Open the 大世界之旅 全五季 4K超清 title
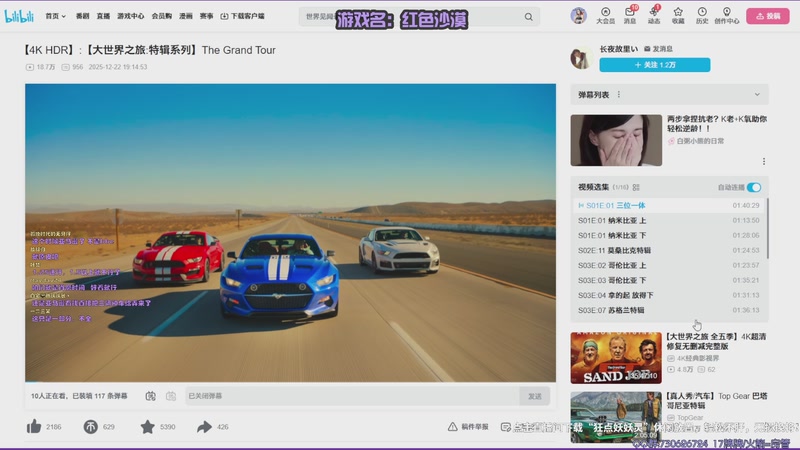 point(716,341)
